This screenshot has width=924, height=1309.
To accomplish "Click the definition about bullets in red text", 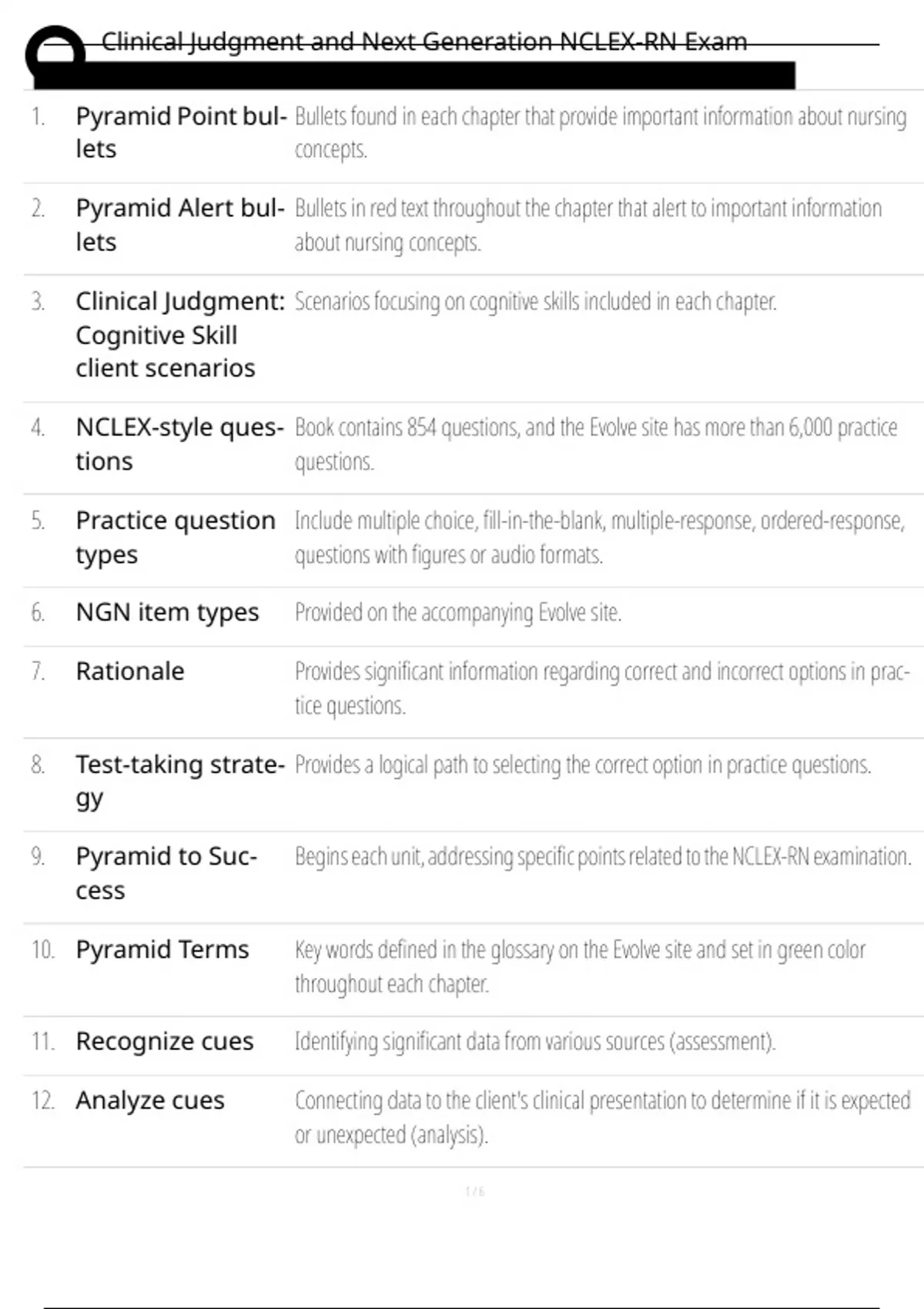I will (588, 224).
